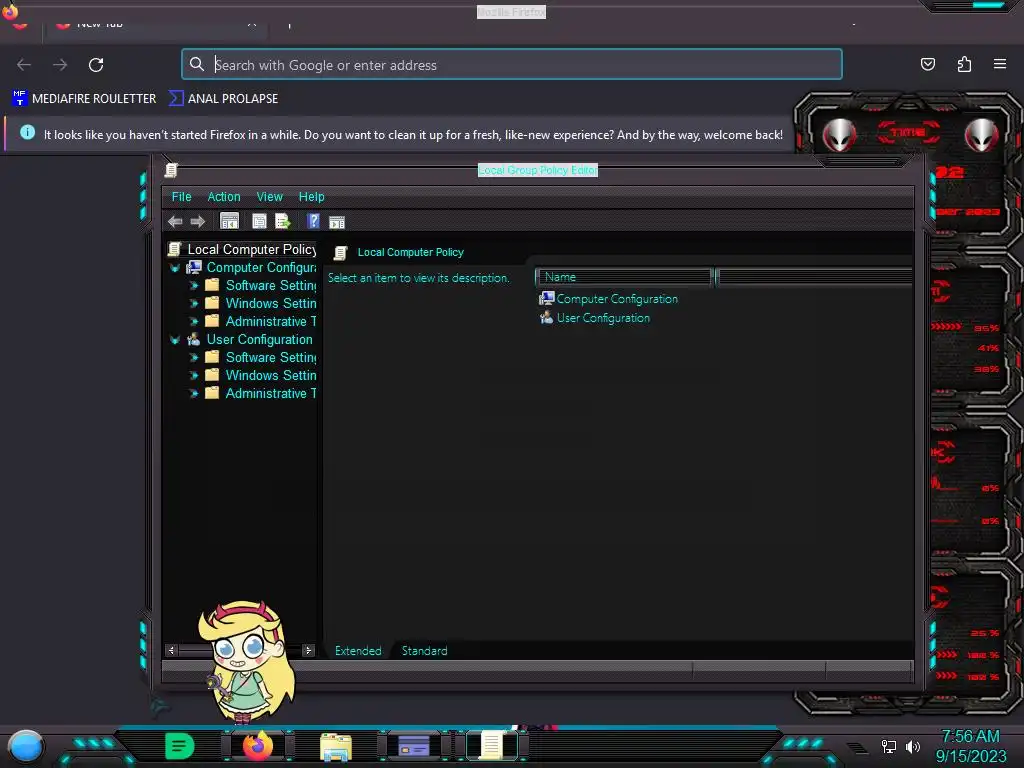Select User Configuration text in list pane

[x=603, y=318]
